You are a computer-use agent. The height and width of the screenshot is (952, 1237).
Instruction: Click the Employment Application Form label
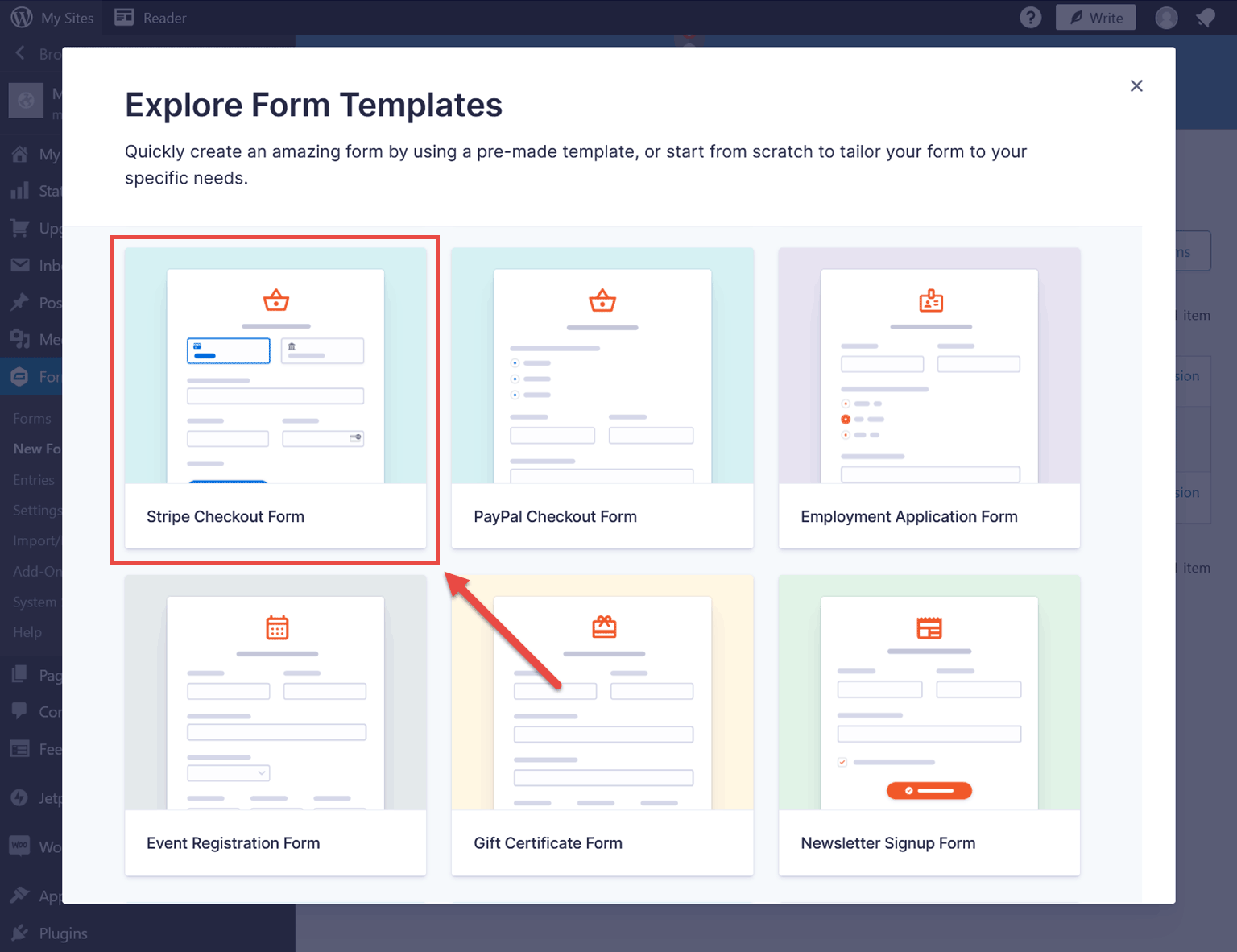tap(909, 516)
